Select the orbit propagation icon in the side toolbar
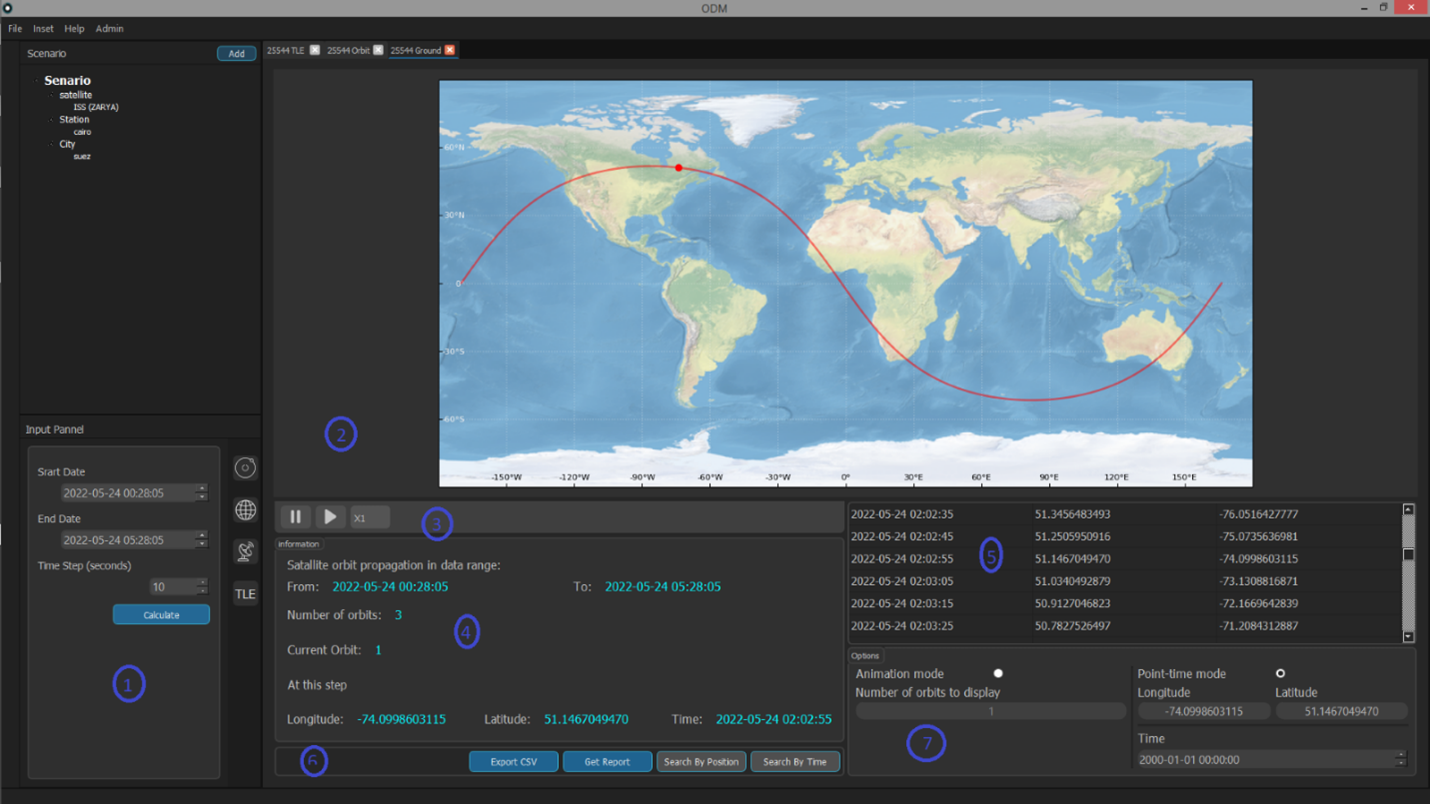Image resolution: width=1430 pixels, height=804 pixels. coord(245,467)
